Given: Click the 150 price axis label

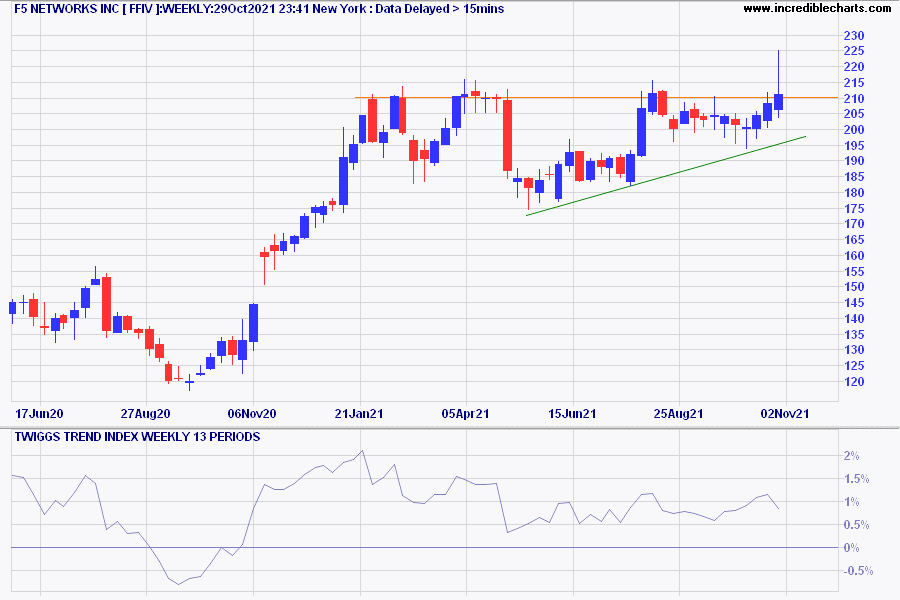Looking at the screenshot, I should (854, 287).
